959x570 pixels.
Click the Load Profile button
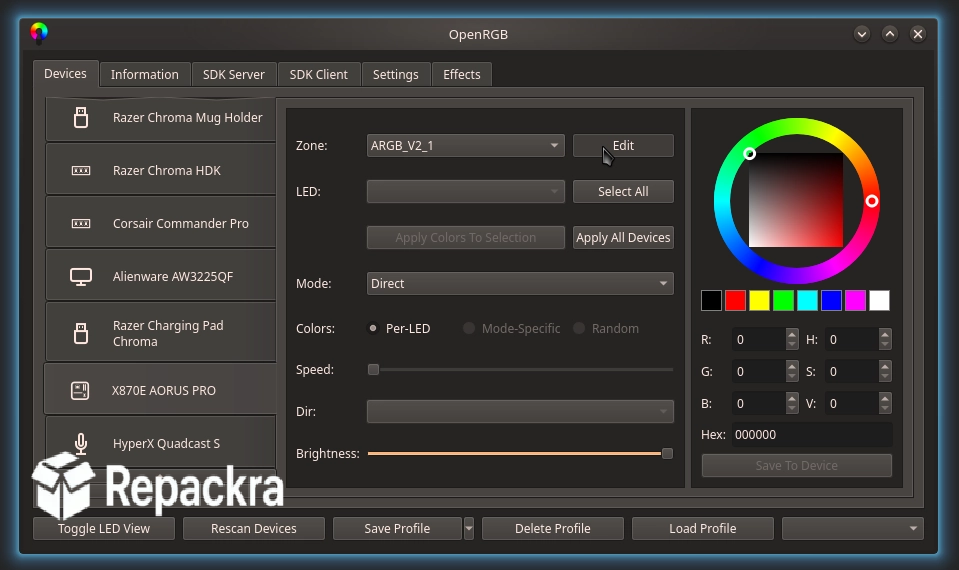[703, 528]
